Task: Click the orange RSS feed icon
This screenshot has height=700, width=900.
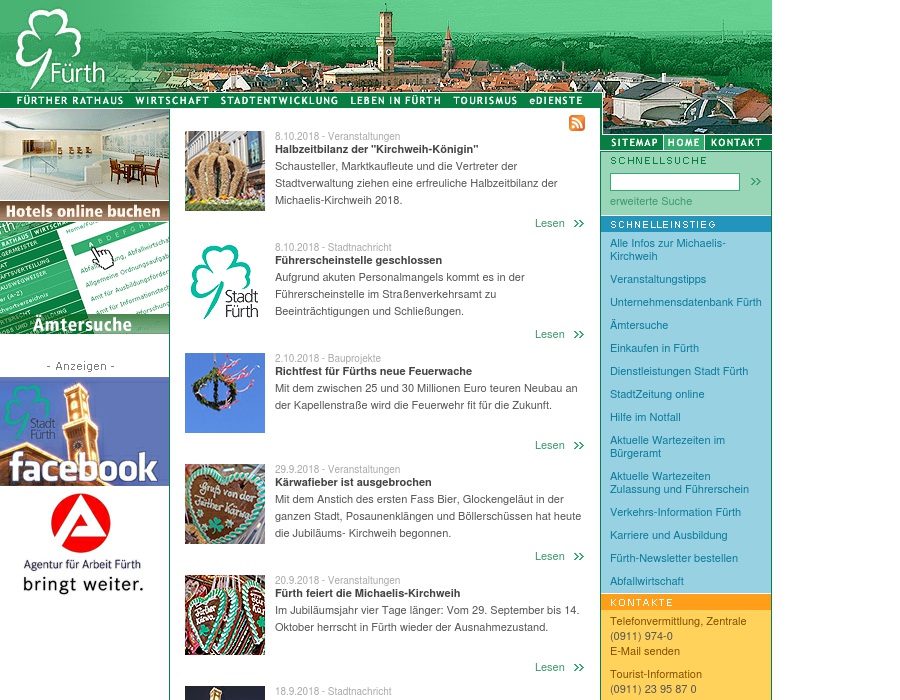Action: point(577,123)
